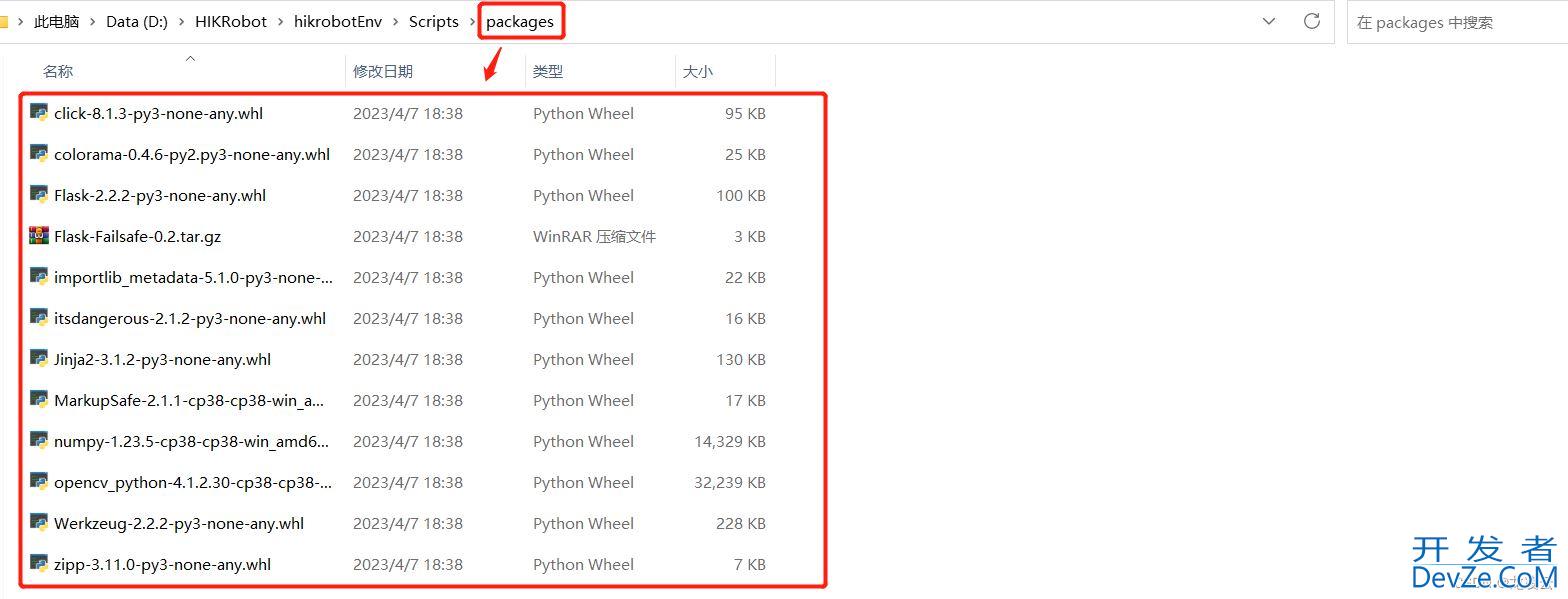
Task: Click the MarkupSafe-2.1.1 file icon
Action: click(x=39, y=400)
